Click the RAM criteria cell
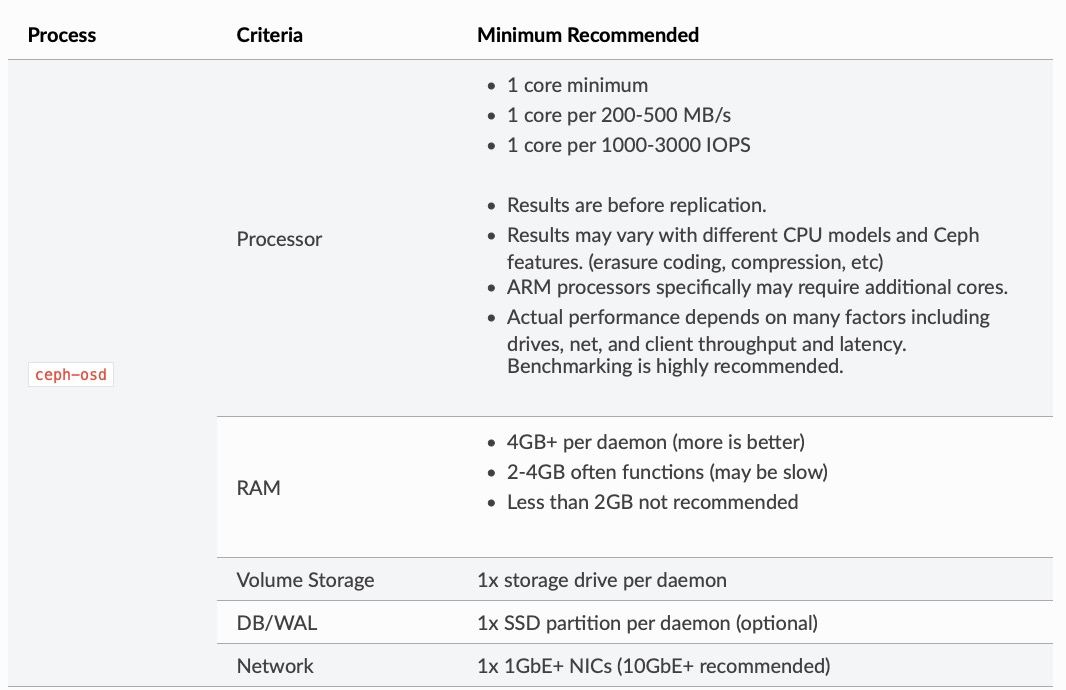This screenshot has width=1066, height=690. tap(258, 487)
